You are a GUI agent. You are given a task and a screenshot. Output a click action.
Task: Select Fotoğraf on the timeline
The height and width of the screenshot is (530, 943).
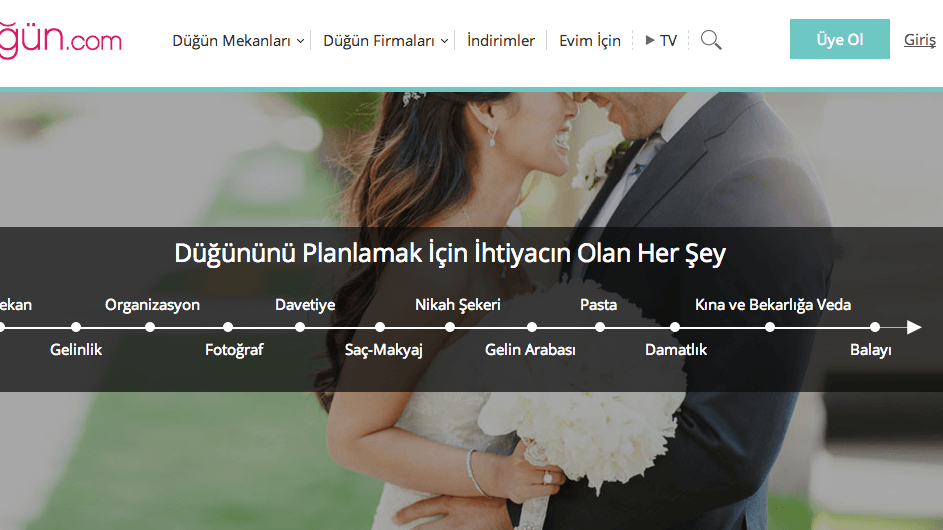[x=234, y=350]
